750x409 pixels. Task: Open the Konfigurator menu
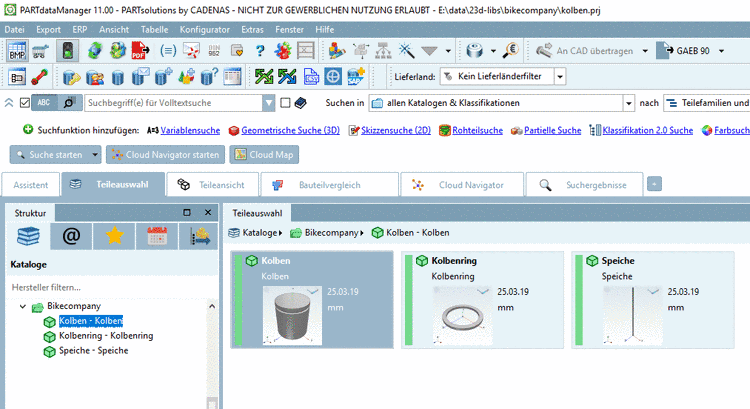click(x=205, y=29)
